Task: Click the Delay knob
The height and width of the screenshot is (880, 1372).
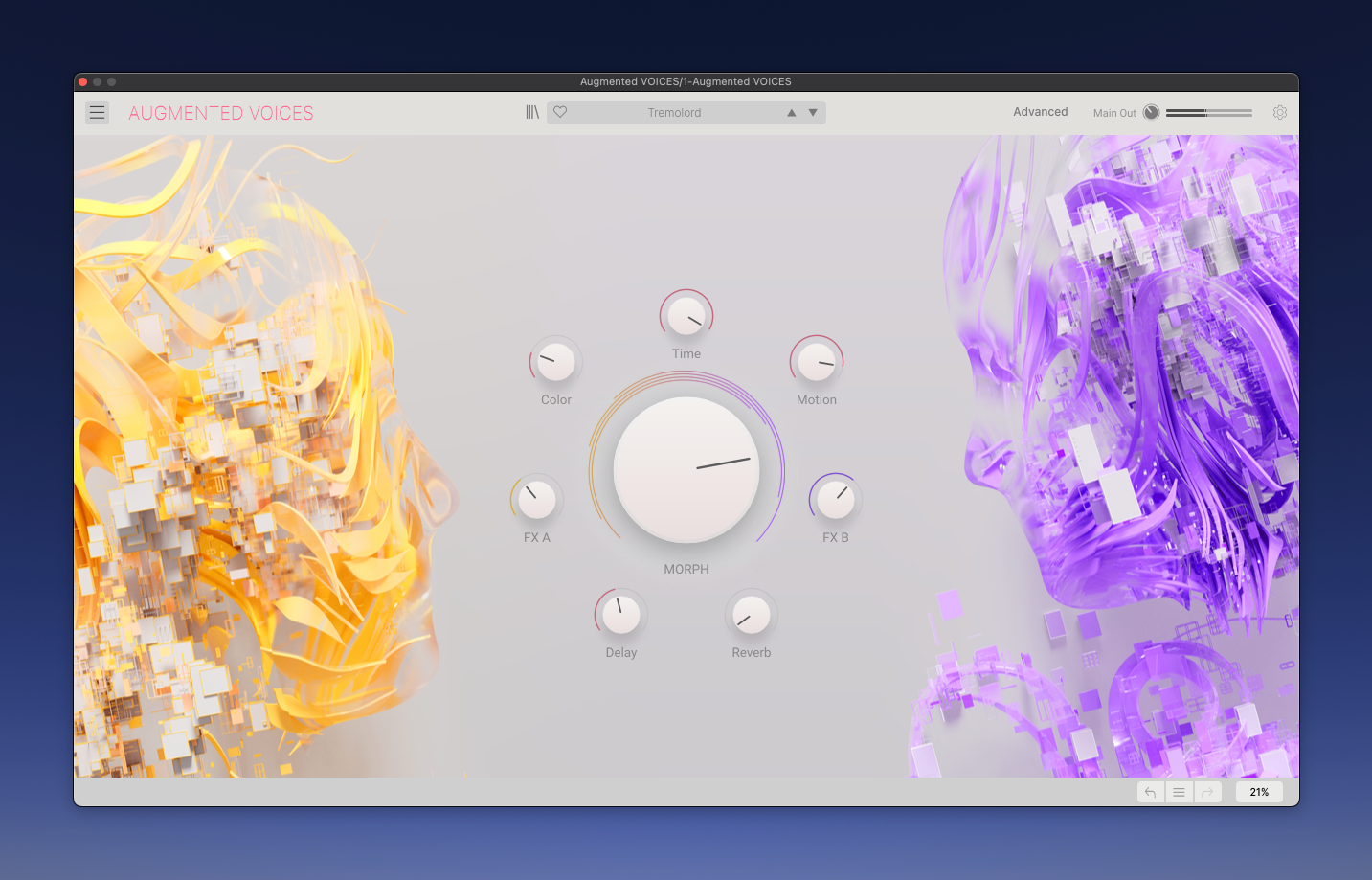Action: click(x=621, y=615)
